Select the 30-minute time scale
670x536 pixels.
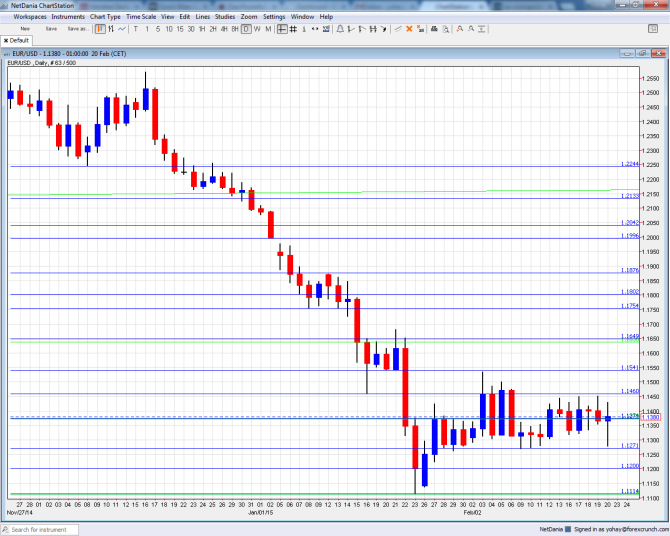tap(191, 29)
